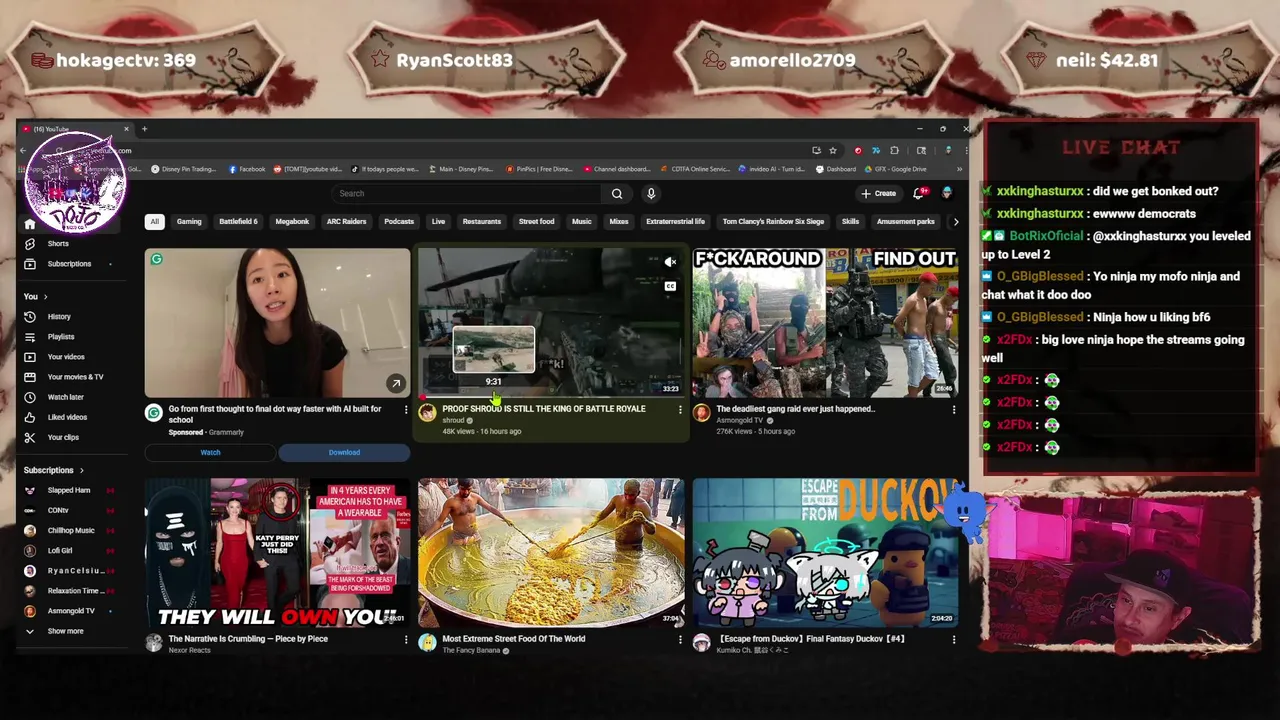
Task: Select the All filter chip
Action: click(x=154, y=222)
